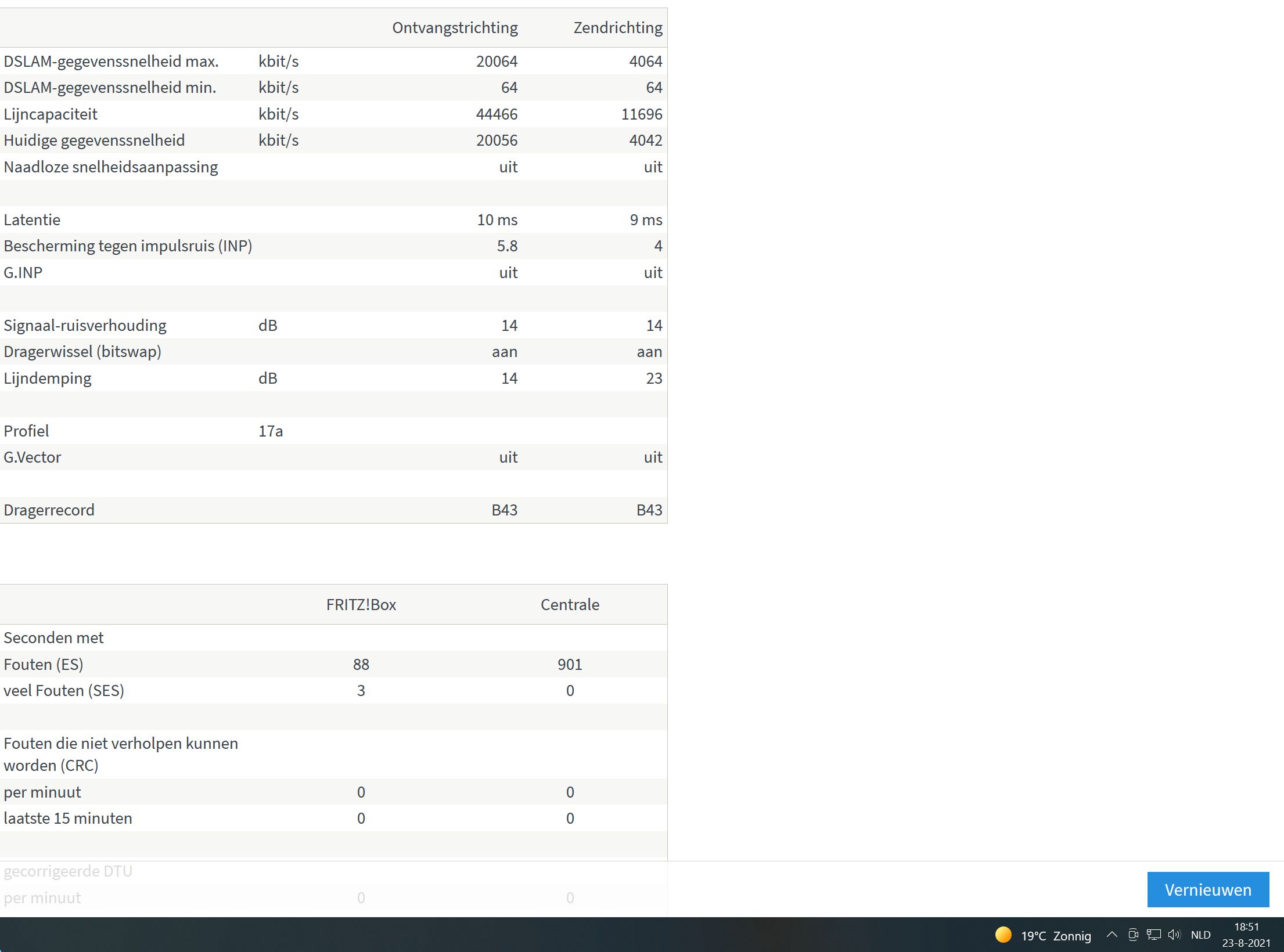Viewport: 1284px width, 952px height.
Task: Click the FRITZ!Box column header
Action: click(361, 605)
